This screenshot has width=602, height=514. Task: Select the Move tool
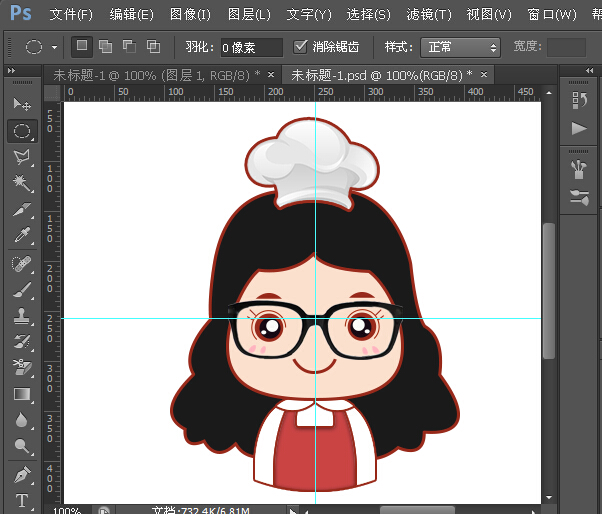point(22,105)
